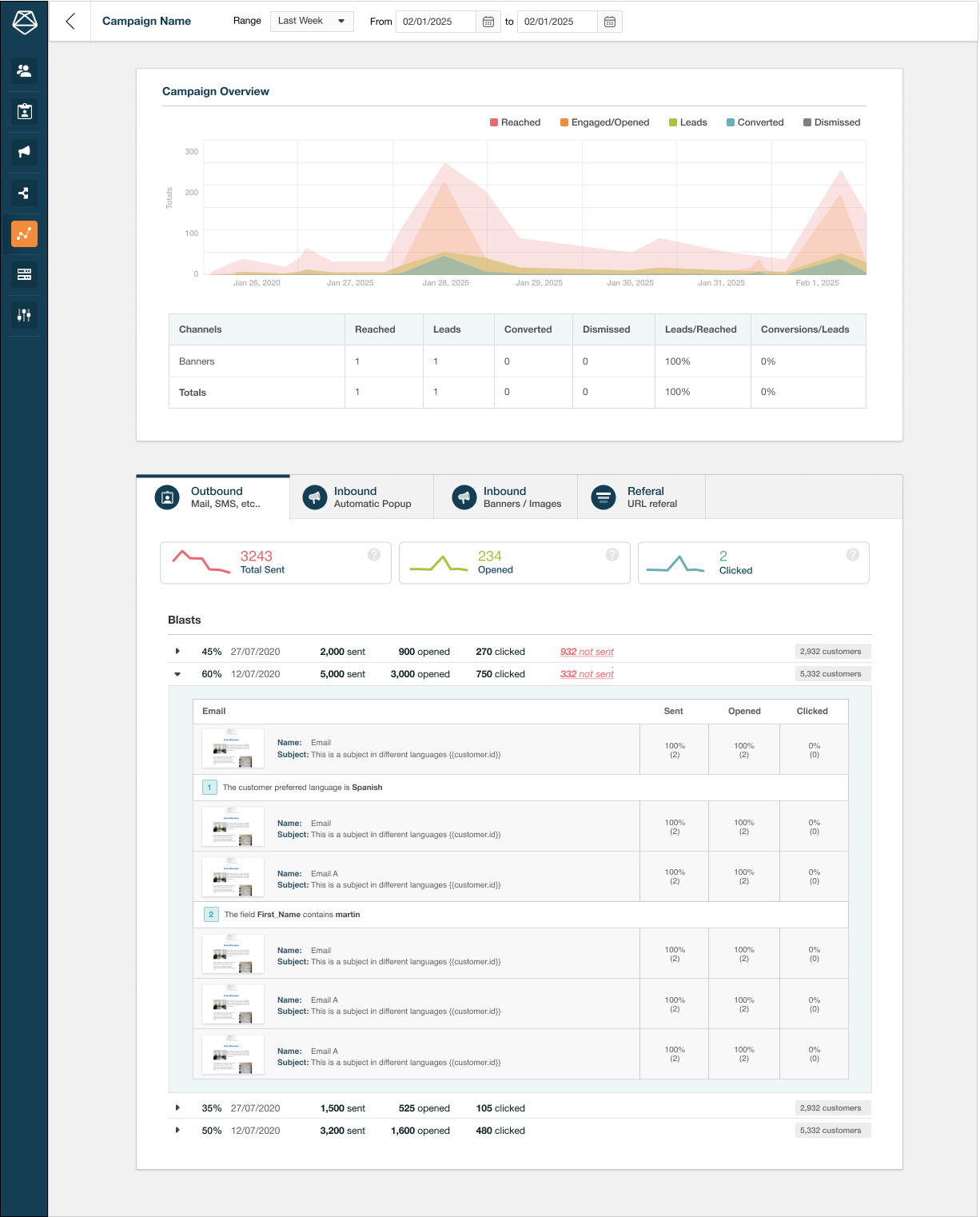Open the '932 not sent' link
The height and width of the screenshot is (1217, 980).
[587, 652]
